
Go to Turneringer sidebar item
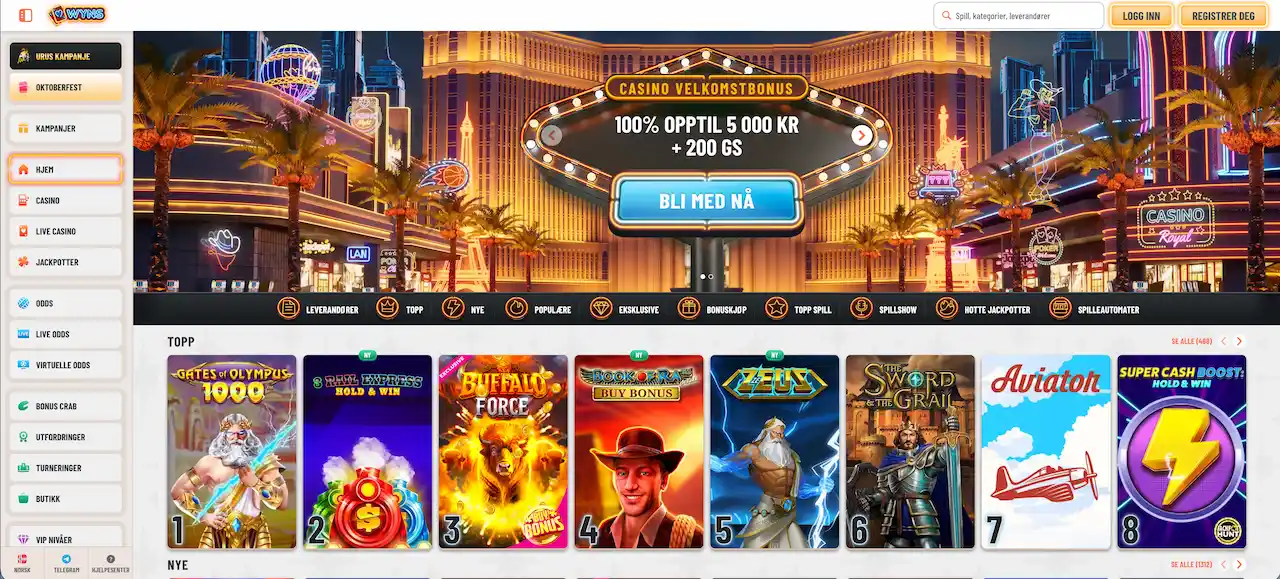click(66, 467)
